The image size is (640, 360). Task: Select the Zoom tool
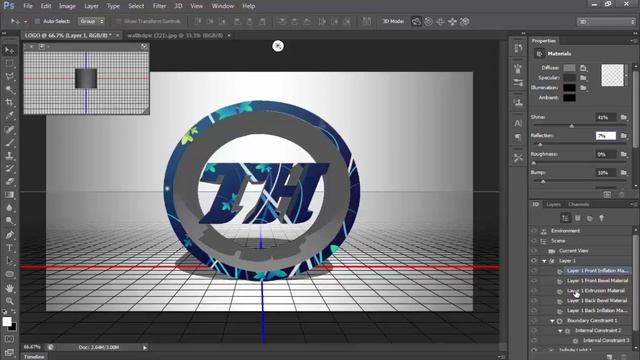point(9,301)
